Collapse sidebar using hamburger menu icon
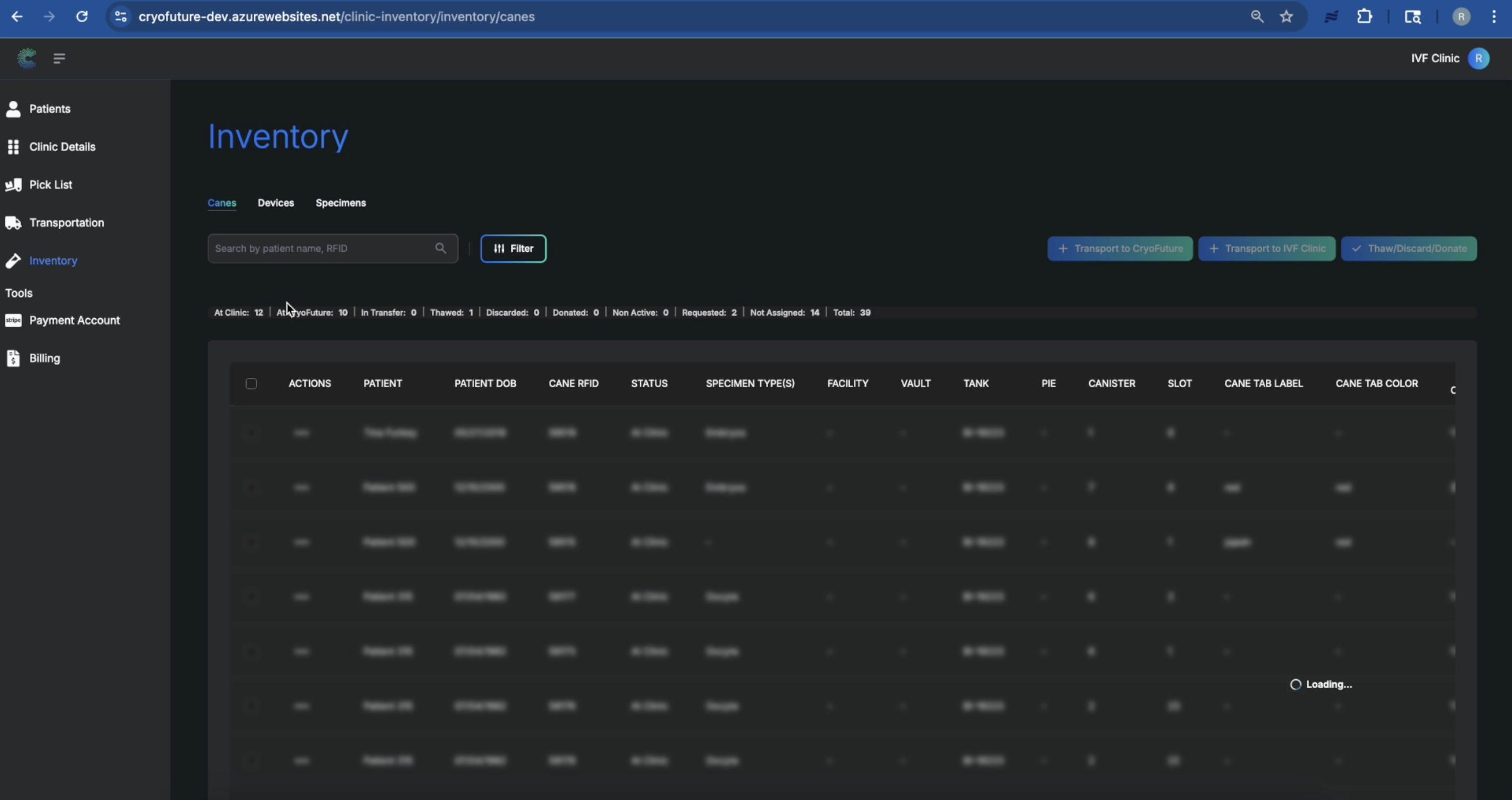Image resolution: width=1512 pixels, height=800 pixels. pos(59,58)
